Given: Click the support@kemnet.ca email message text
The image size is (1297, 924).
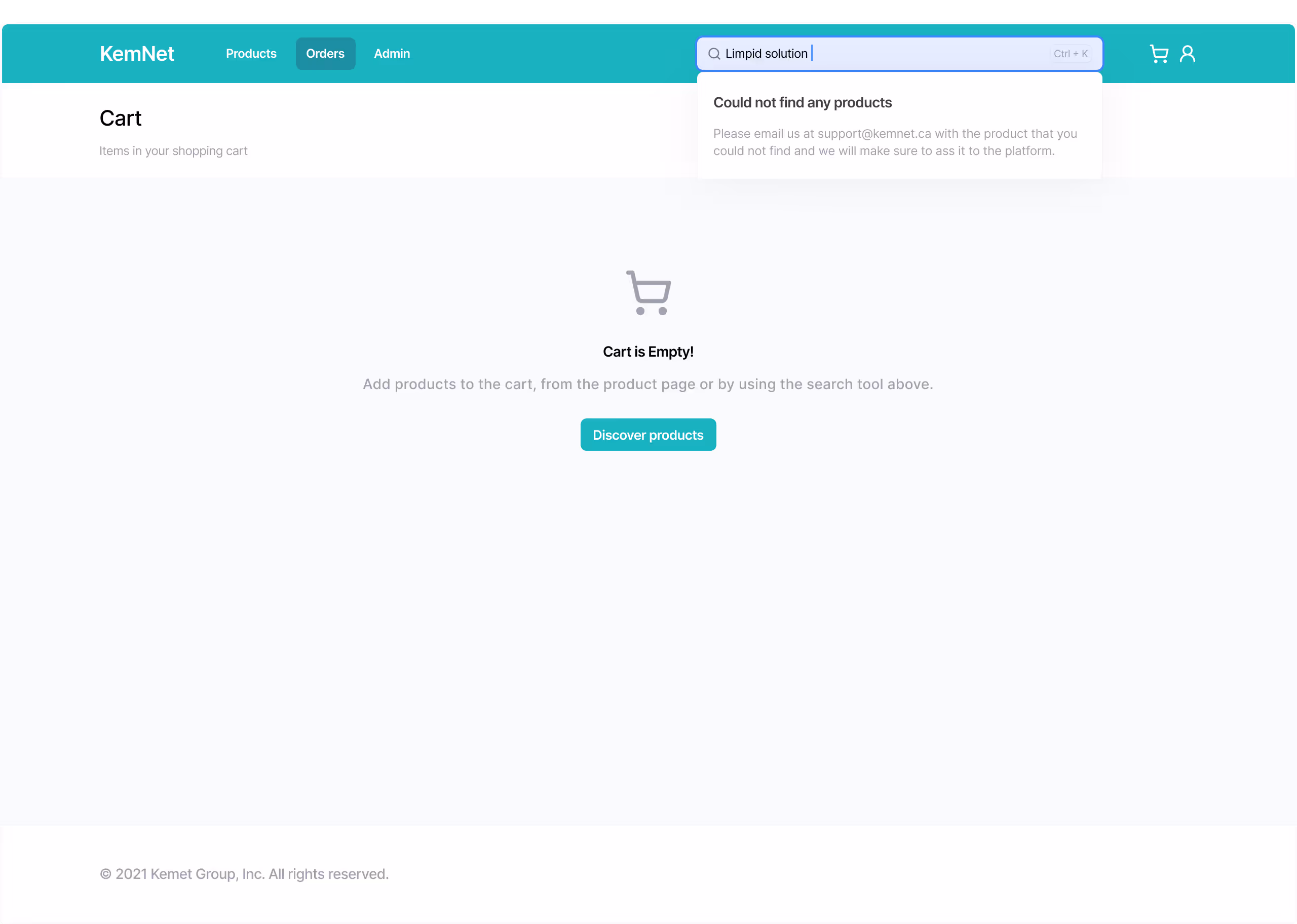Looking at the screenshot, I should tap(894, 142).
